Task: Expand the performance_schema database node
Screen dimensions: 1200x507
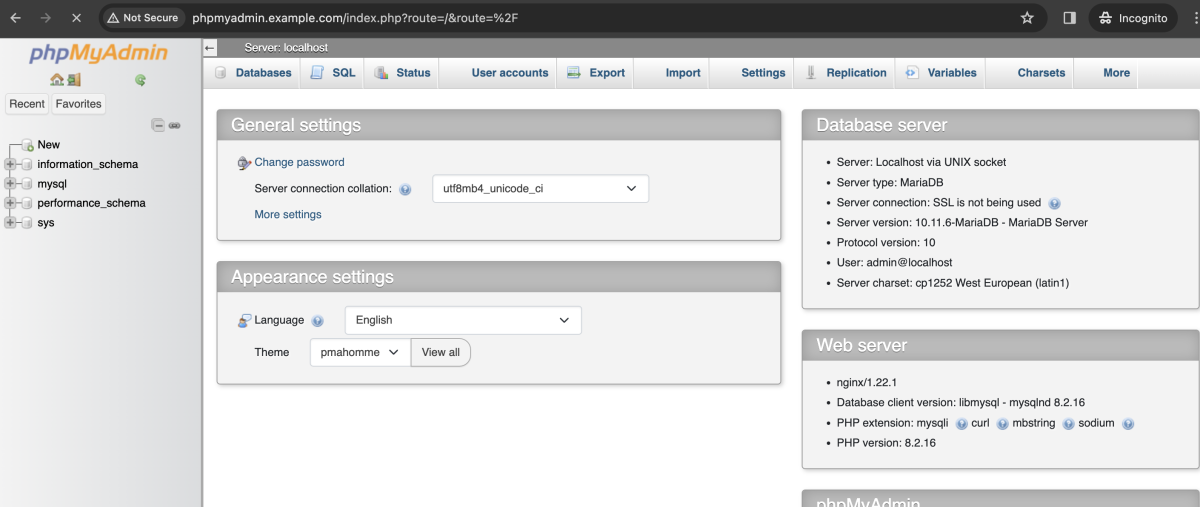Action: tap(10, 203)
